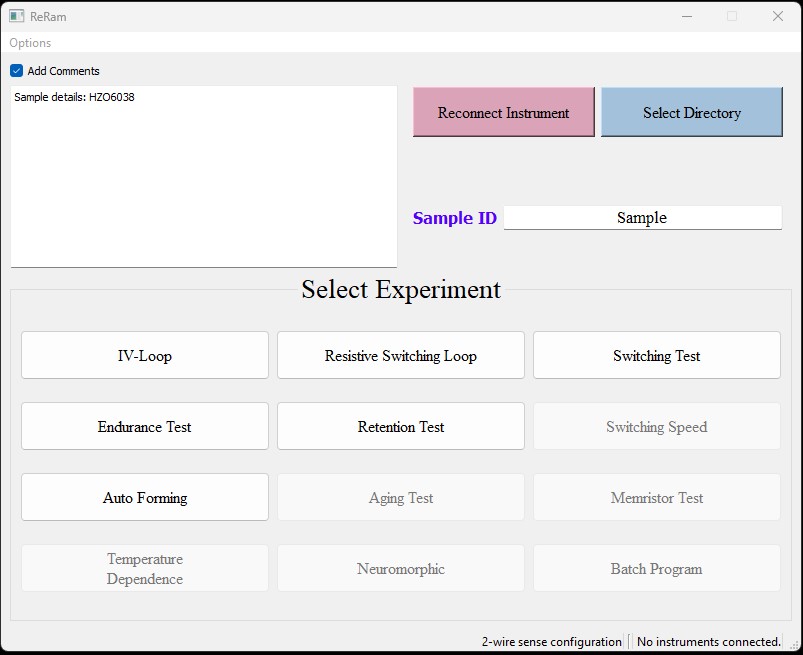Select Temperature Dependence experiment
Image resolution: width=803 pixels, height=655 pixels.
[x=145, y=568]
